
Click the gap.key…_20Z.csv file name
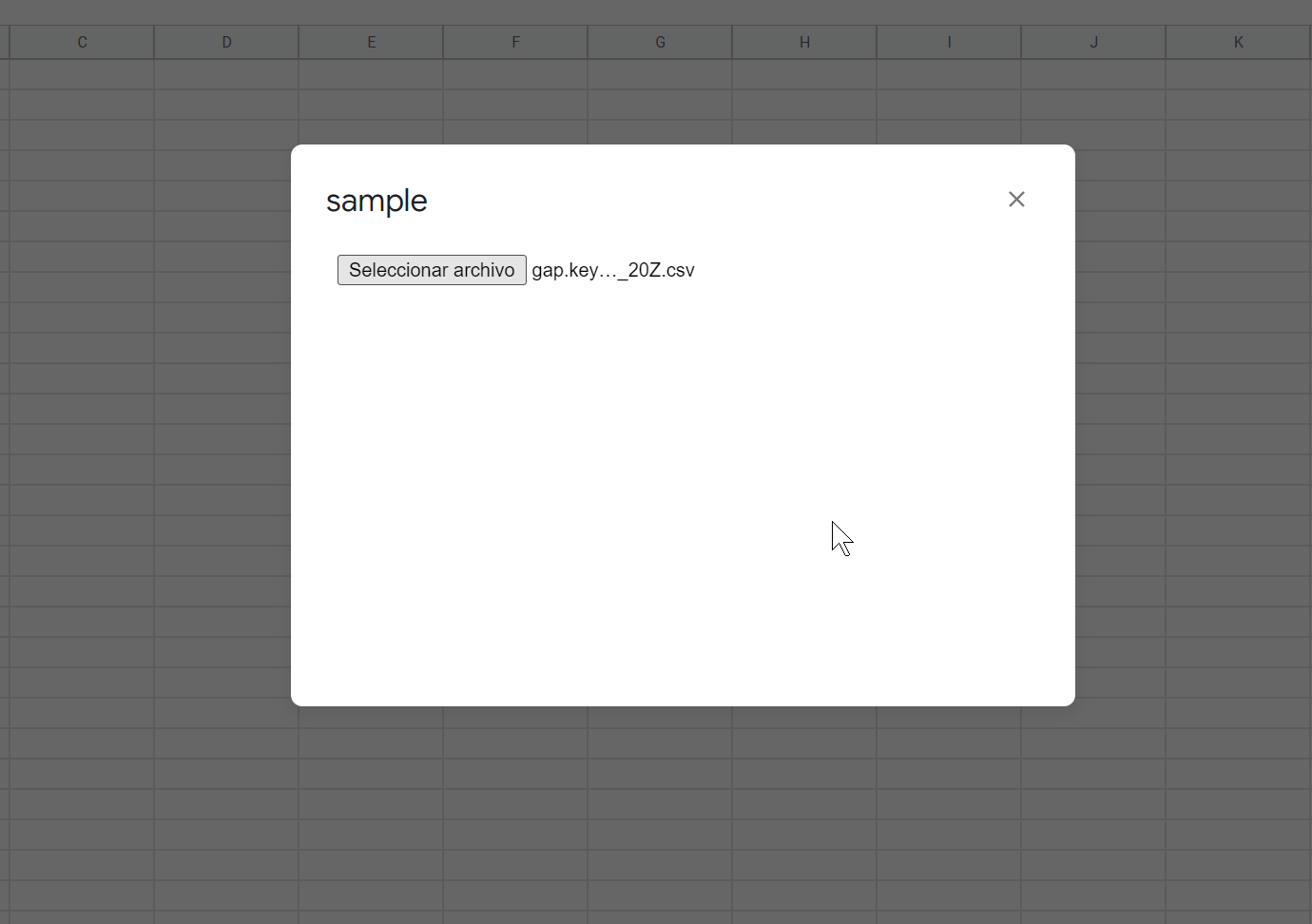613,270
